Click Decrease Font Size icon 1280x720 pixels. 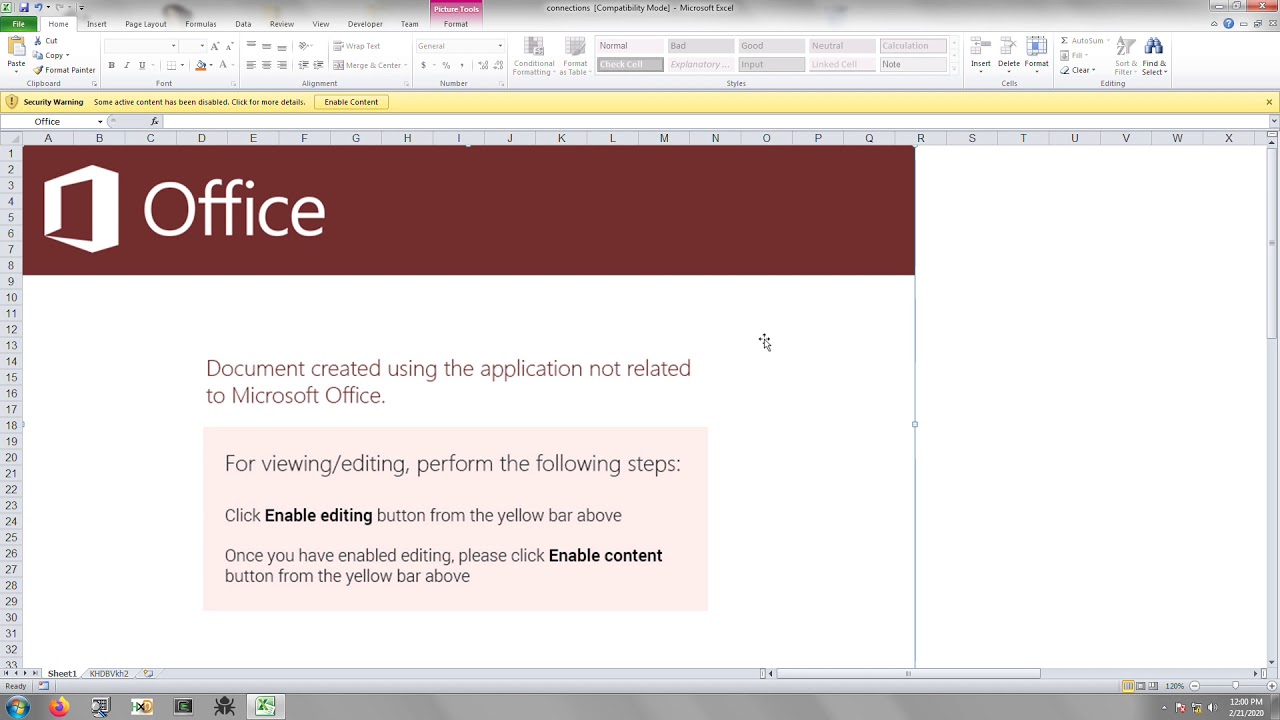229,46
